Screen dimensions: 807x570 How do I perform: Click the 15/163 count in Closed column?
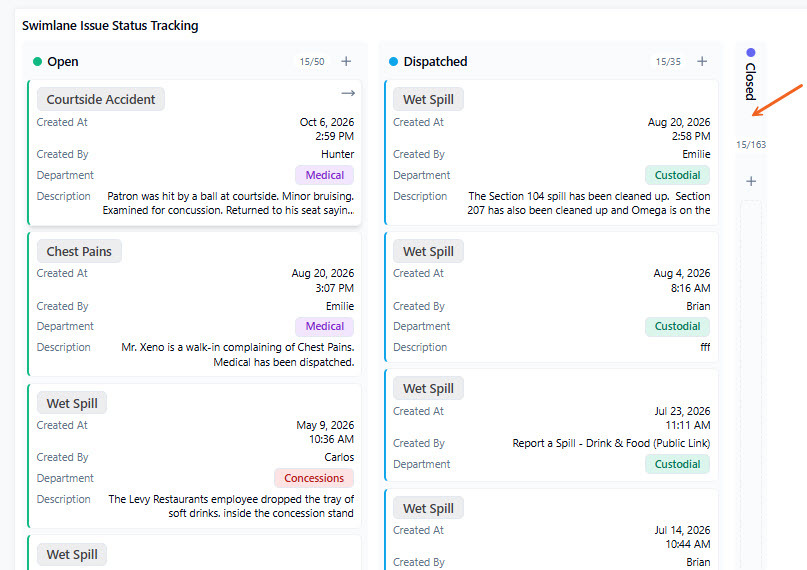coord(751,145)
